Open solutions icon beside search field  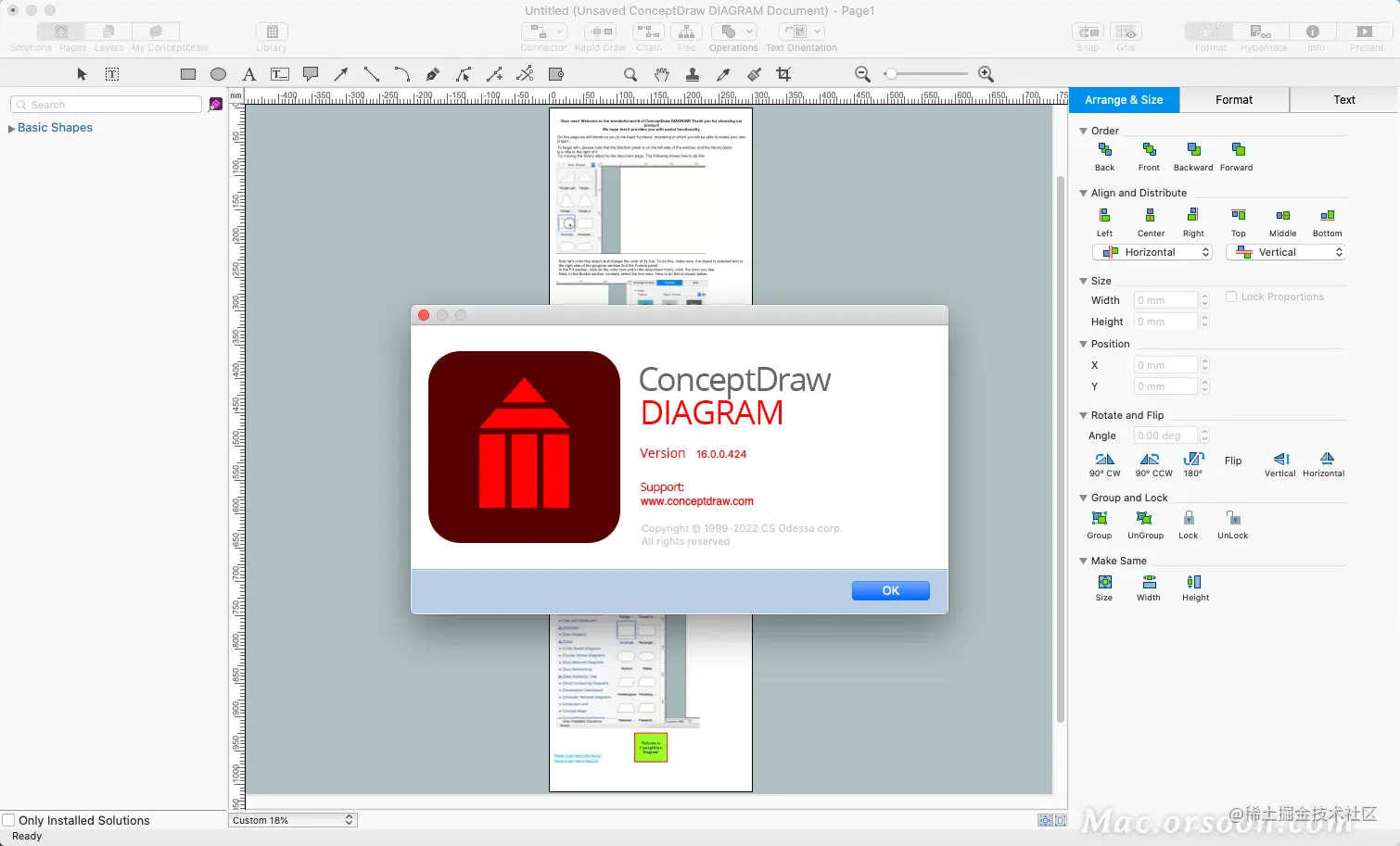tap(216, 104)
